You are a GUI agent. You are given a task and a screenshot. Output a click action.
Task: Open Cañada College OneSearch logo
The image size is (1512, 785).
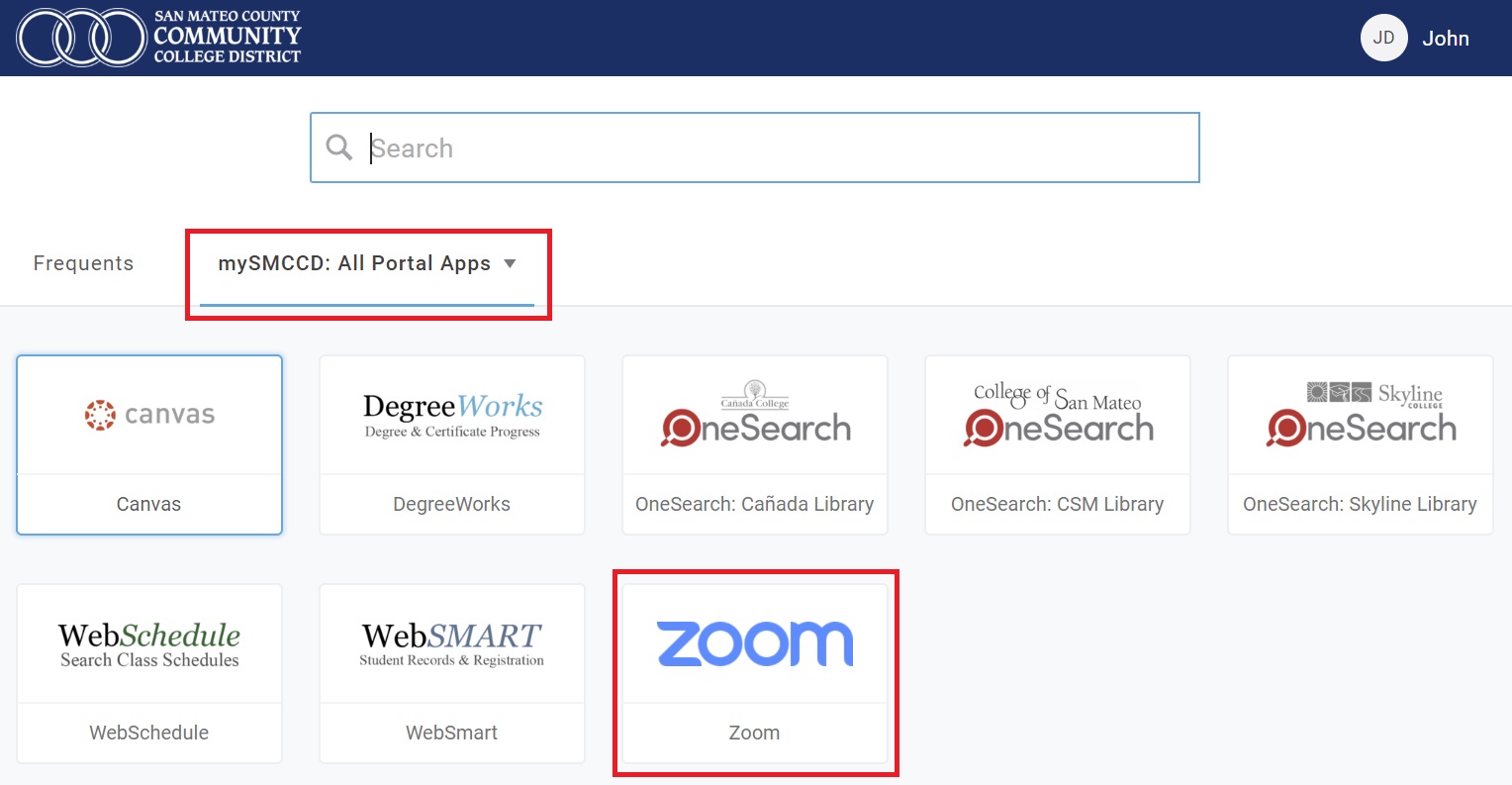pyautogui.click(x=755, y=415)
